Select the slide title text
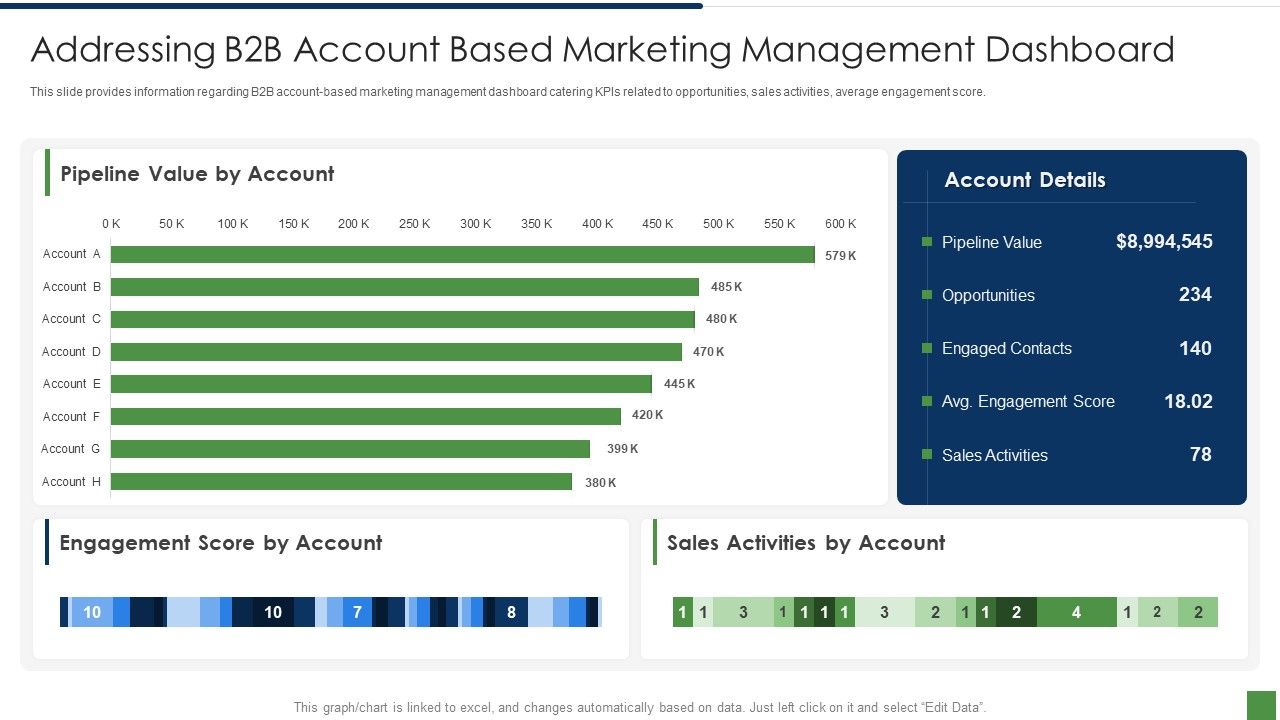This screenshot has width=1280, height=720. (x=603, y=49)
